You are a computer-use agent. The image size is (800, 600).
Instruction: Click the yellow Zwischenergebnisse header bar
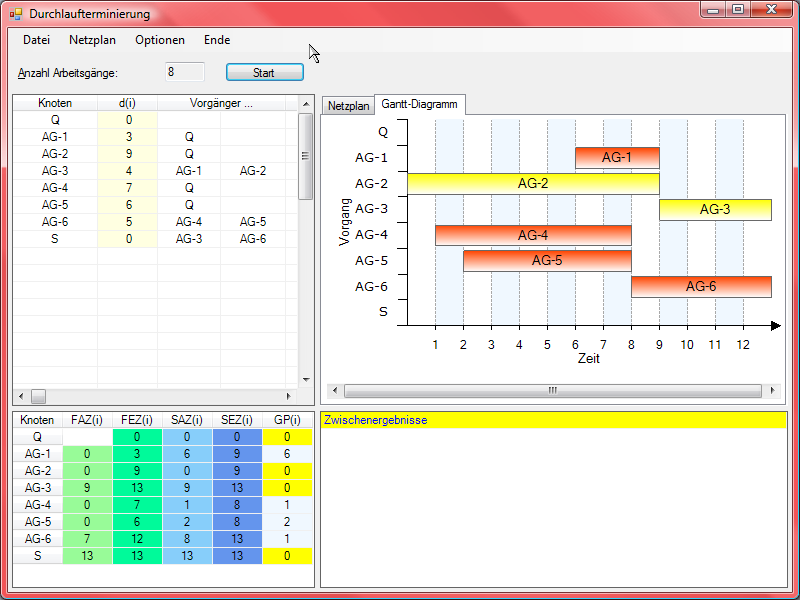tap(553, 420)
